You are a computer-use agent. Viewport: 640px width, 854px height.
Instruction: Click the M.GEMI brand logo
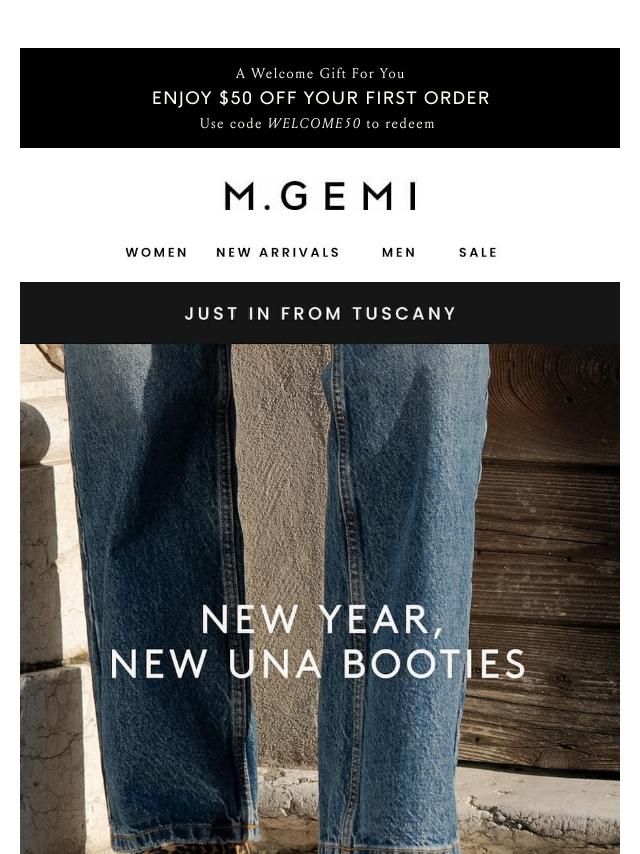click(320, 196)
